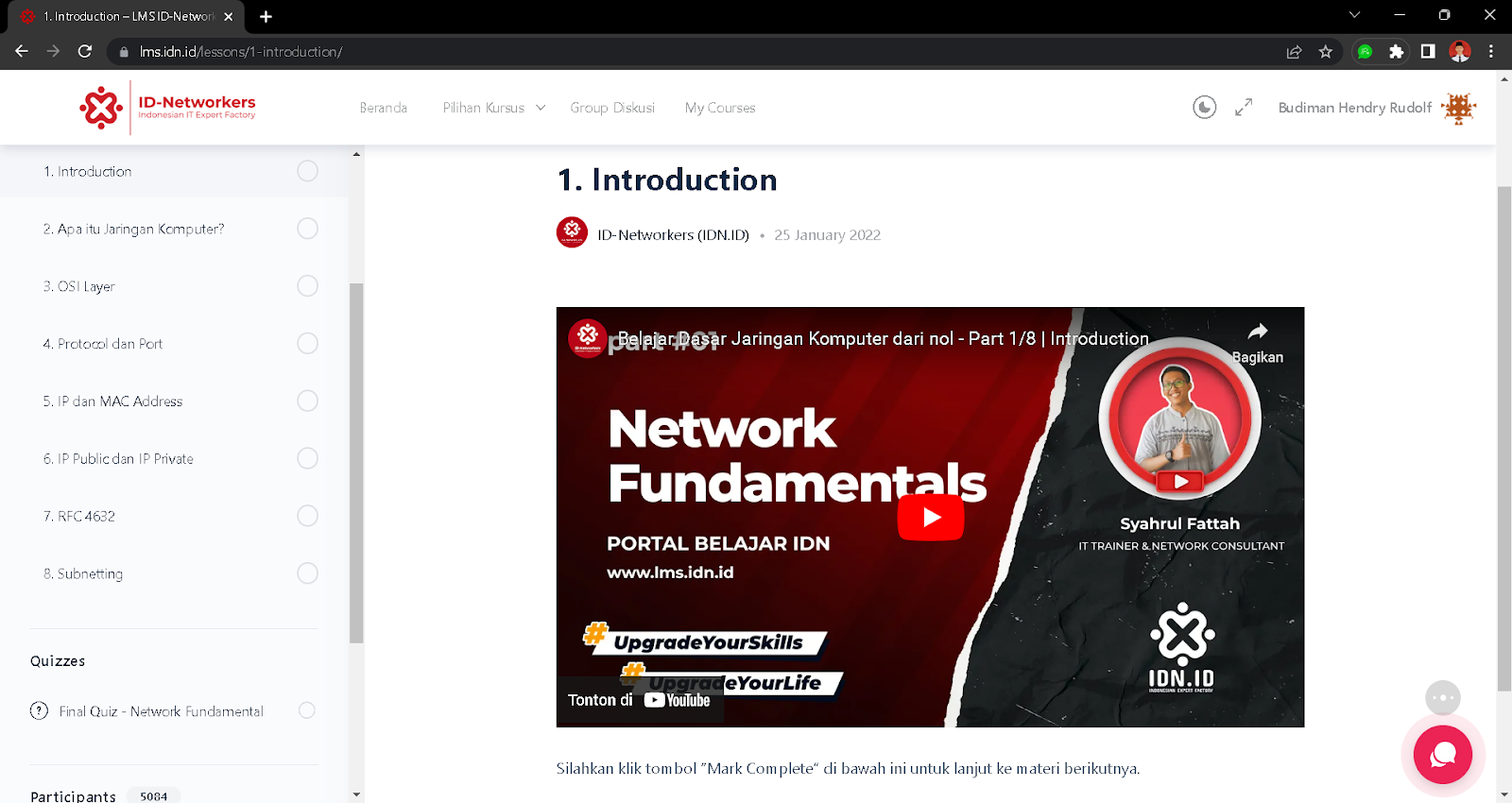Viewport: 1512px width, 803px height.
Task: Open lesson 6. IP Public dan IP Private
Action: coord(118,458)
